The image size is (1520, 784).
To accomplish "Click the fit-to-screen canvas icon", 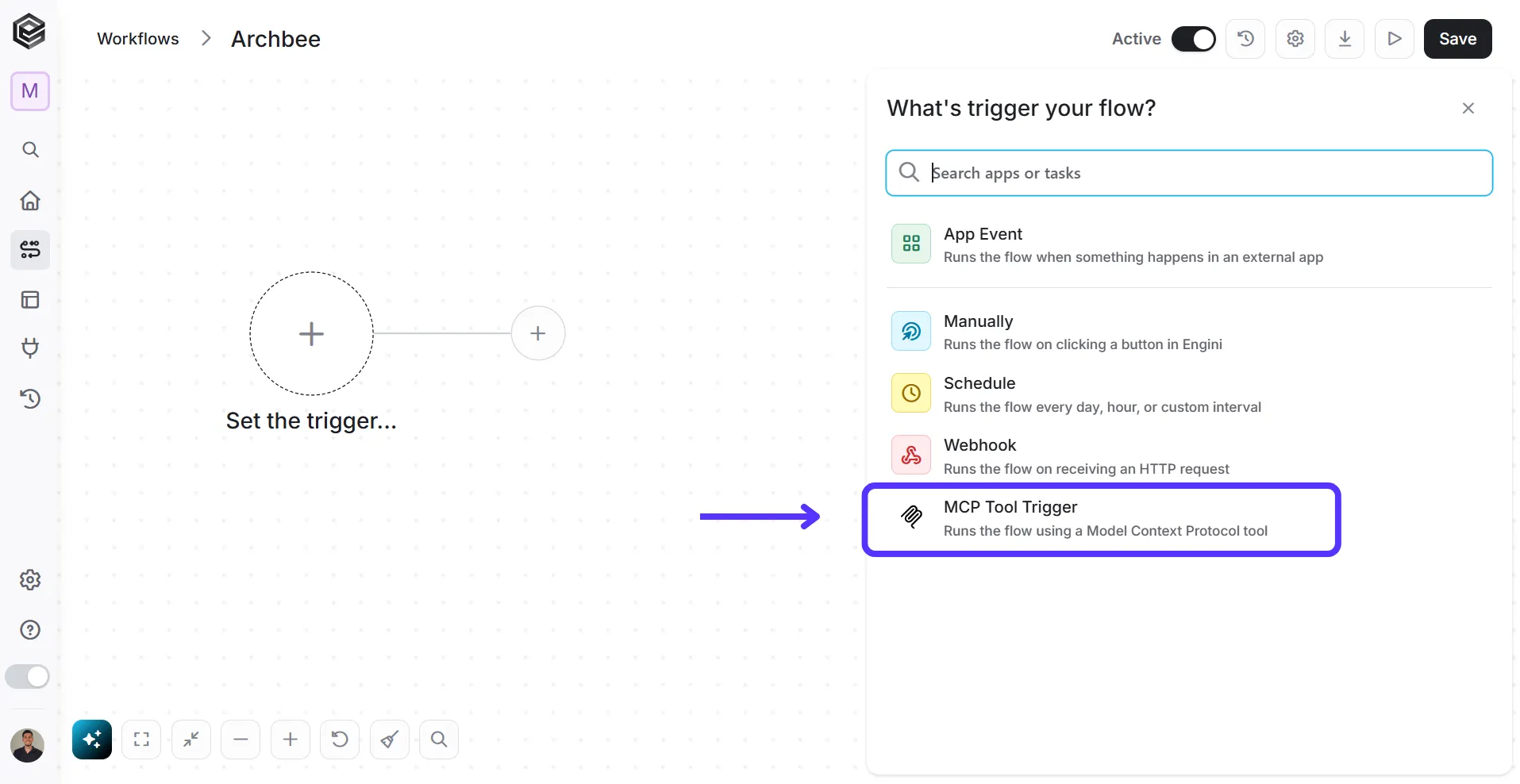I will (141, 740).
